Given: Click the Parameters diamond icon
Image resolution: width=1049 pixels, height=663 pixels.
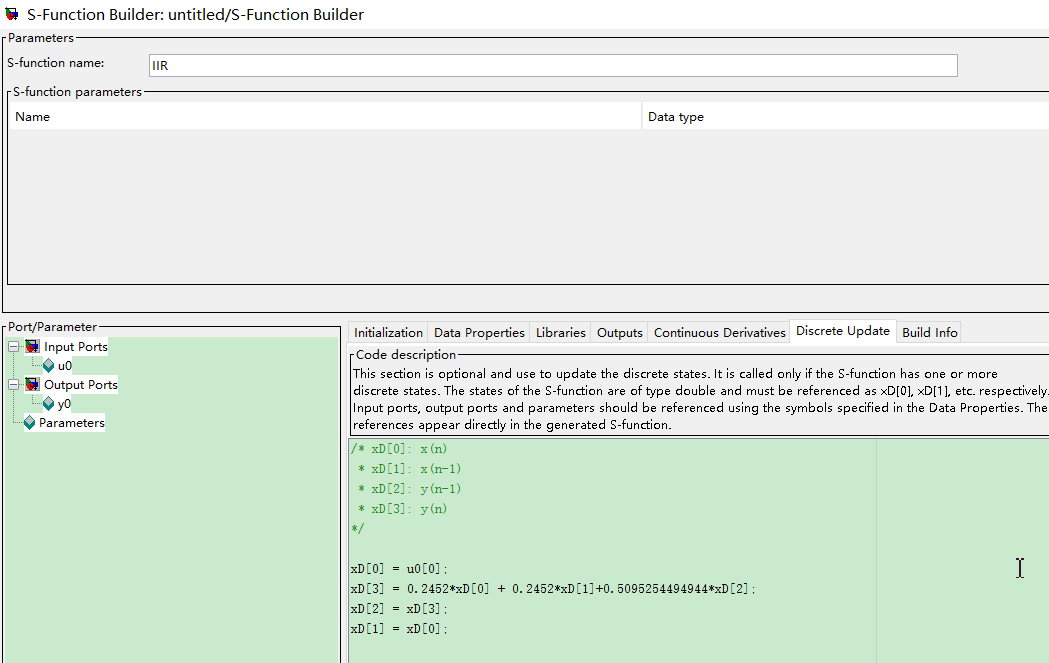Looking at the screenshot, I should (29, 423).
